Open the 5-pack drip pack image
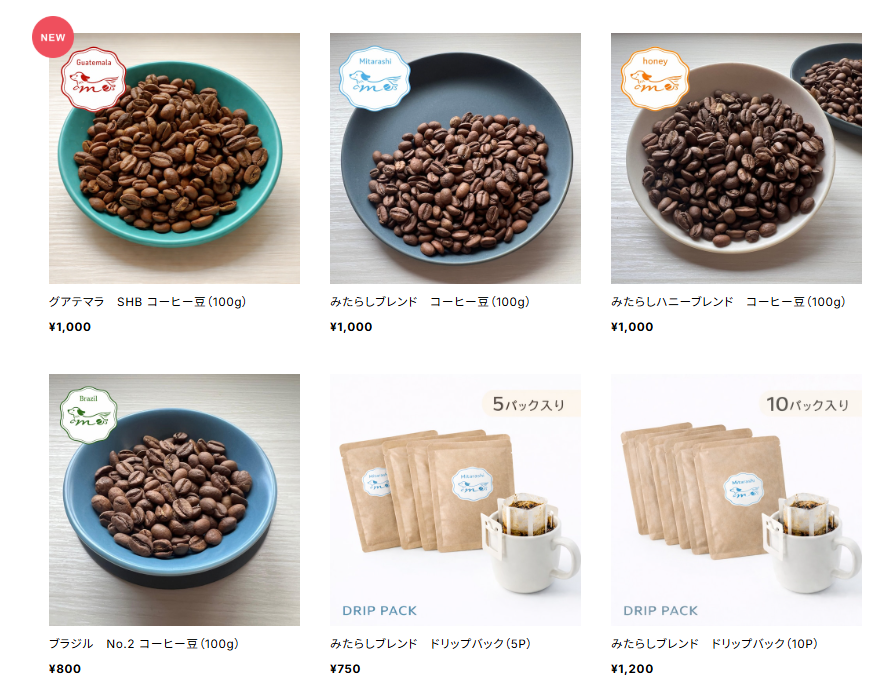Screen dimensions: 885x687 [x=455, y=500]
